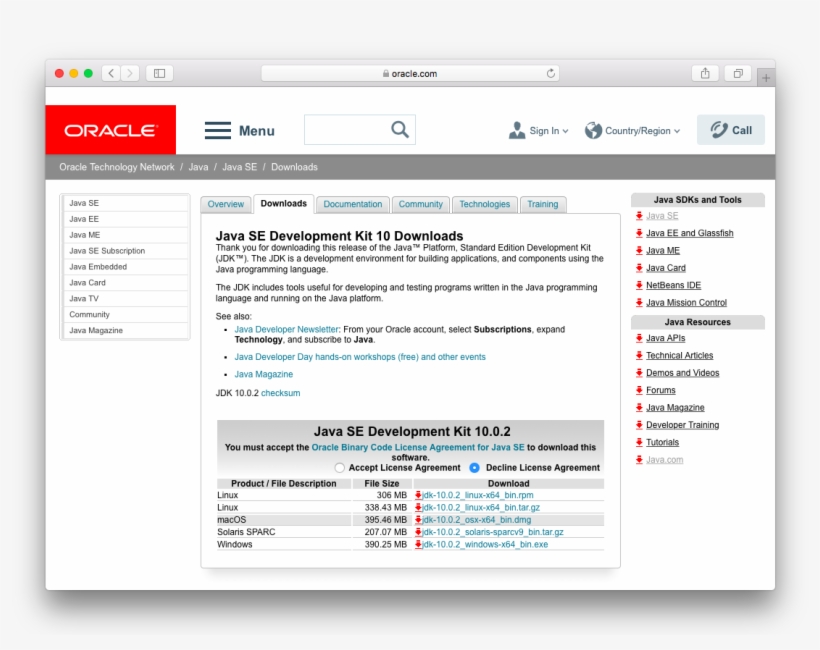
Task: Click red arrow icon beside Tutorials
Action: click(639, 442)
